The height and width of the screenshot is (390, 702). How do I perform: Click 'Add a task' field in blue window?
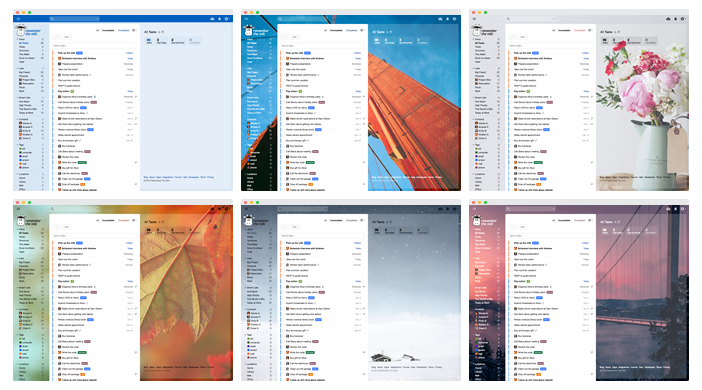(94, 46)
